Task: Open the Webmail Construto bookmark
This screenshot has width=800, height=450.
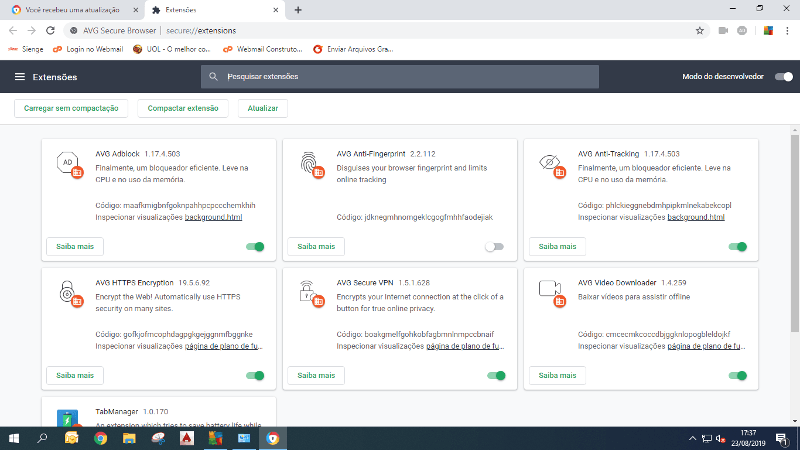Action: [264, 48]
